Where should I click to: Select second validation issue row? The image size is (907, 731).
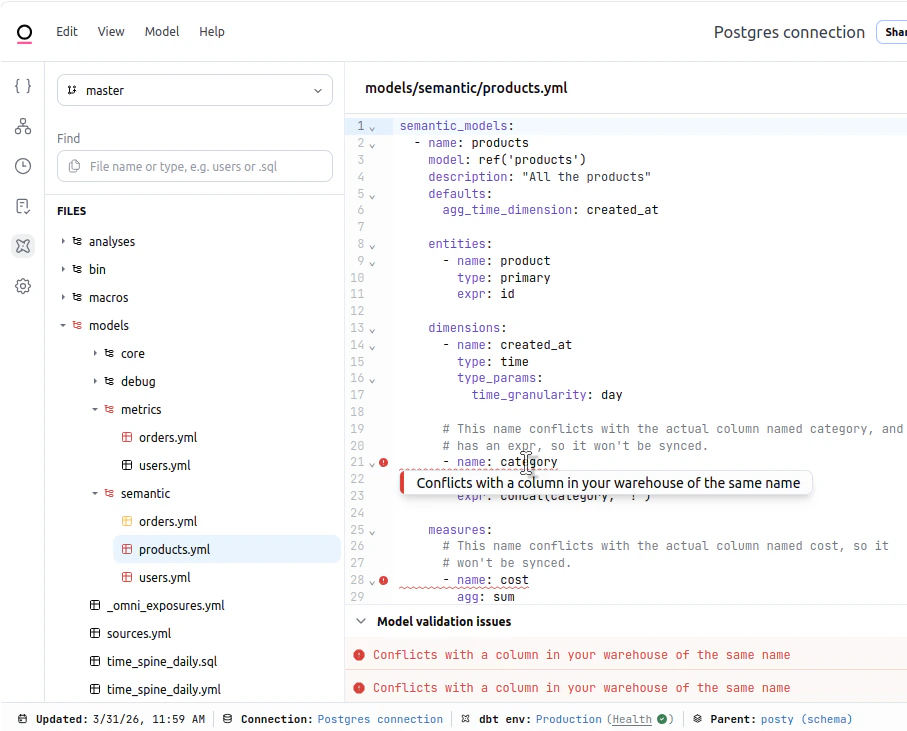(x=626, y=688)
